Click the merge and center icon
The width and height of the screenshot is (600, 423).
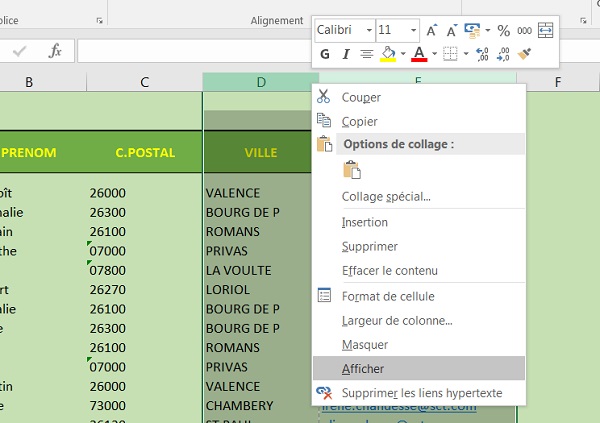click(x=545, y=31)
